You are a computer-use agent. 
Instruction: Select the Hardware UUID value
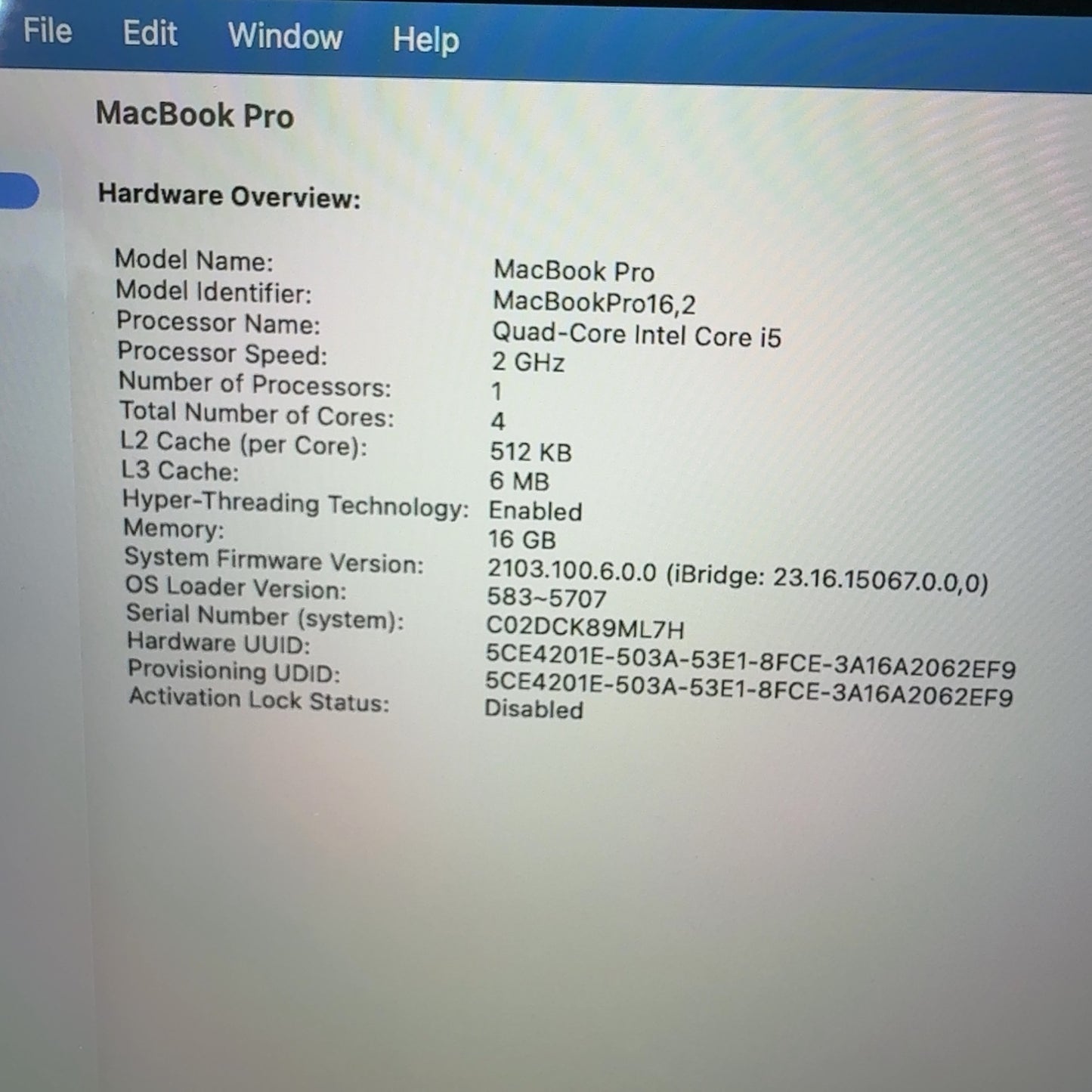tap(750, 660)
